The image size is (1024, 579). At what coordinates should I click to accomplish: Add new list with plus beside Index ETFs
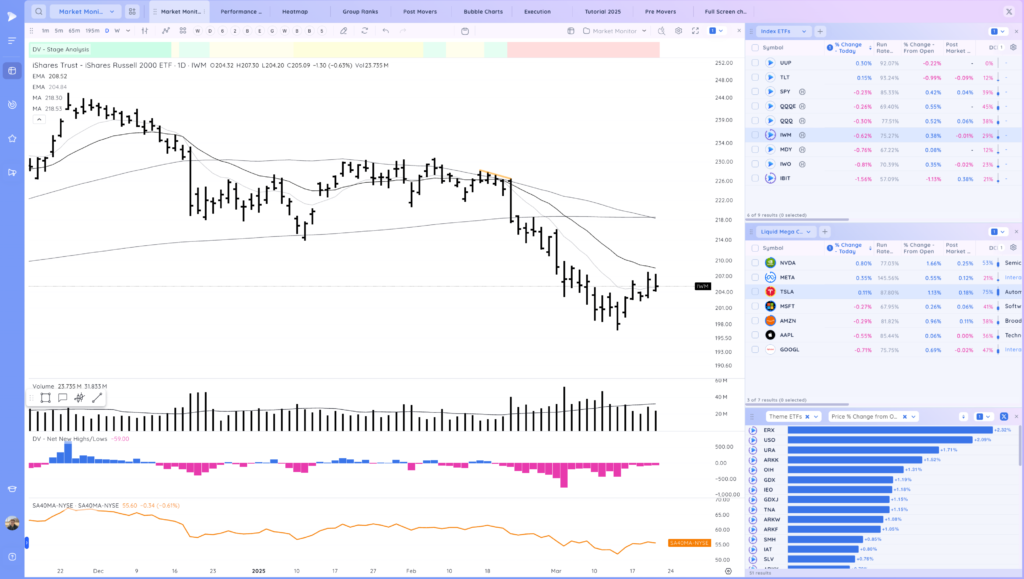(820, 31)
